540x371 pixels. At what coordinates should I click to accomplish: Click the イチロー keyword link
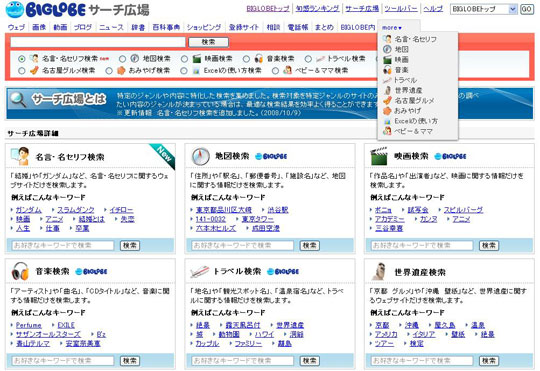click(x=121, y=210)
